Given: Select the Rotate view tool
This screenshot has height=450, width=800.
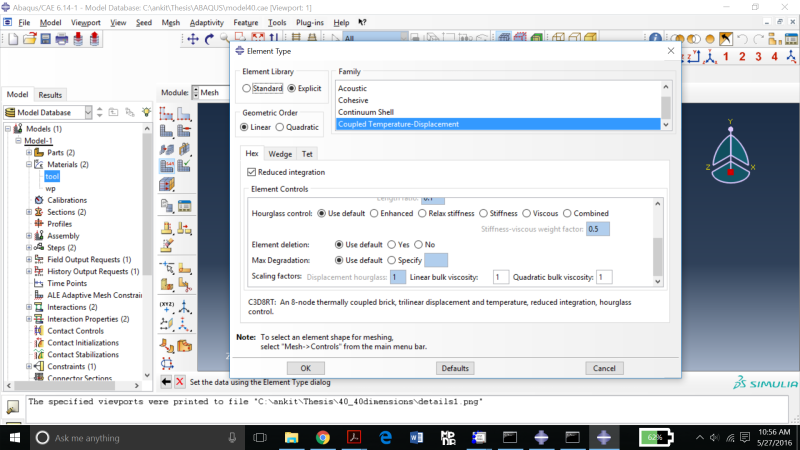Looking at the screenshot, I should [209, 39].
